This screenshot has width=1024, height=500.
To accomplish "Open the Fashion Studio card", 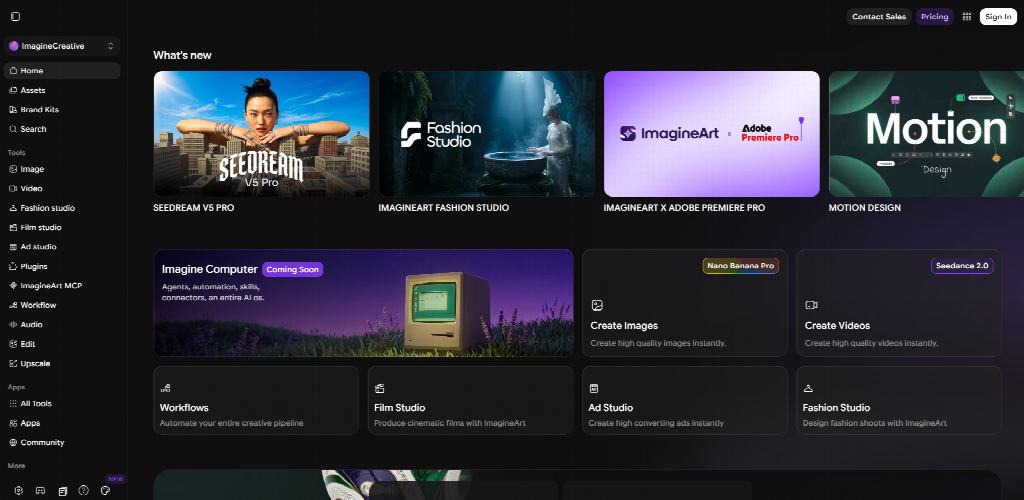I will tap(899, 400).
